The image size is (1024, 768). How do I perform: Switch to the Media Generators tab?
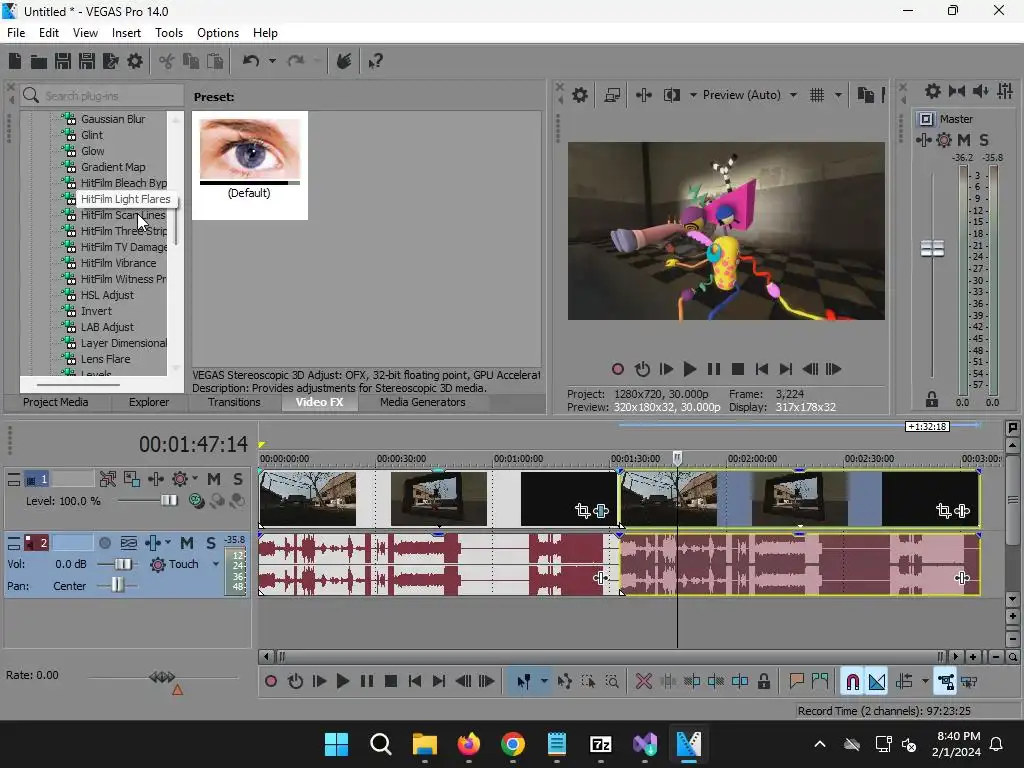coord(423,402)
